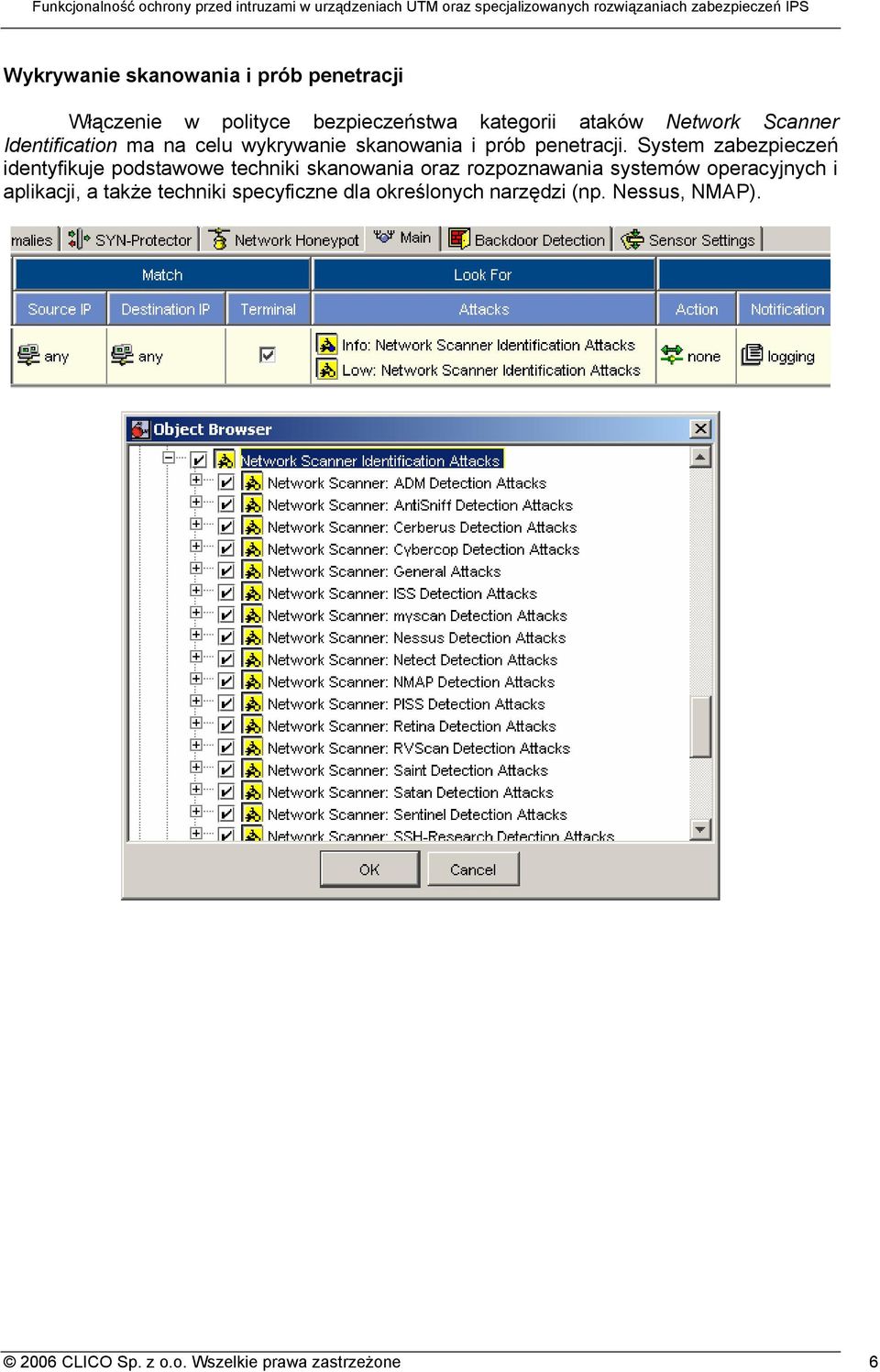This screenshot has width=880, height=1372.
Task: Click the Backdoor Detection icon
Action: pos(459,239)
